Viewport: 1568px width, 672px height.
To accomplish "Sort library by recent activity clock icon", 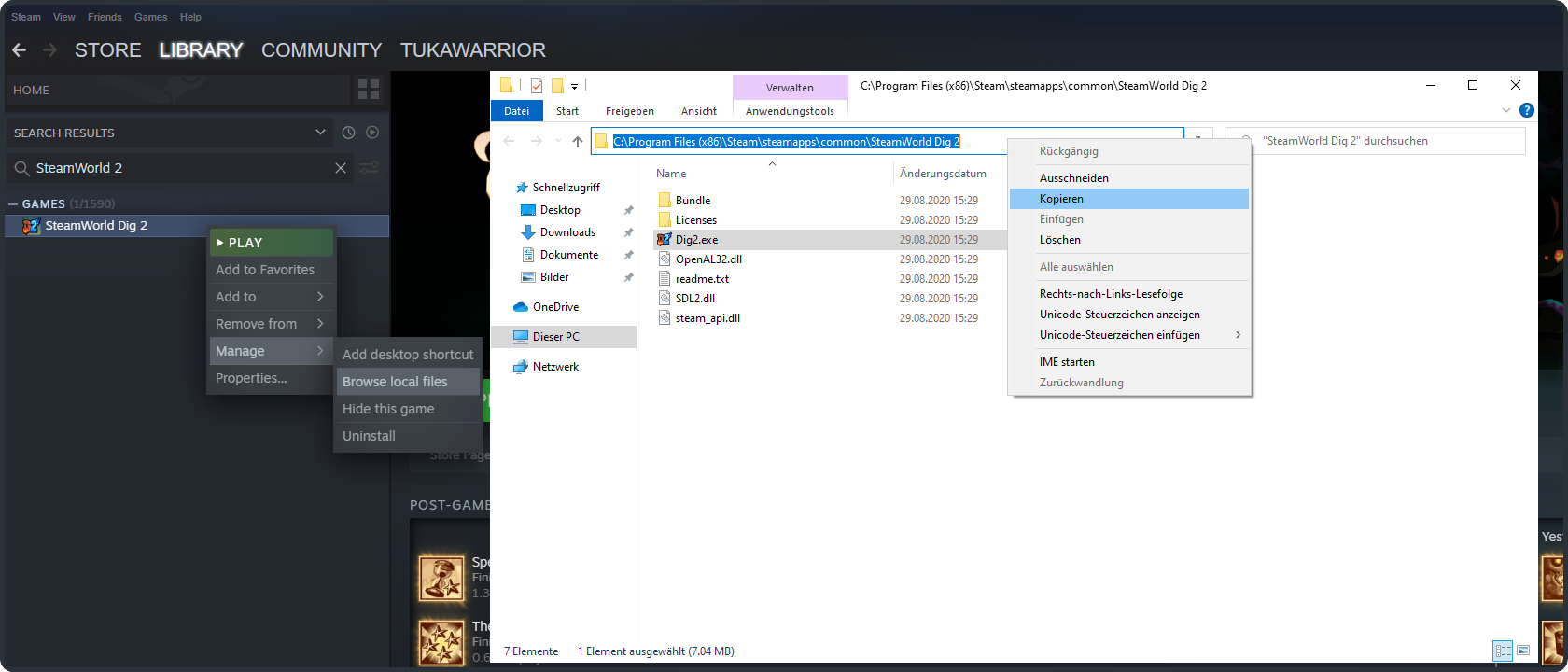I will [348, 133].
